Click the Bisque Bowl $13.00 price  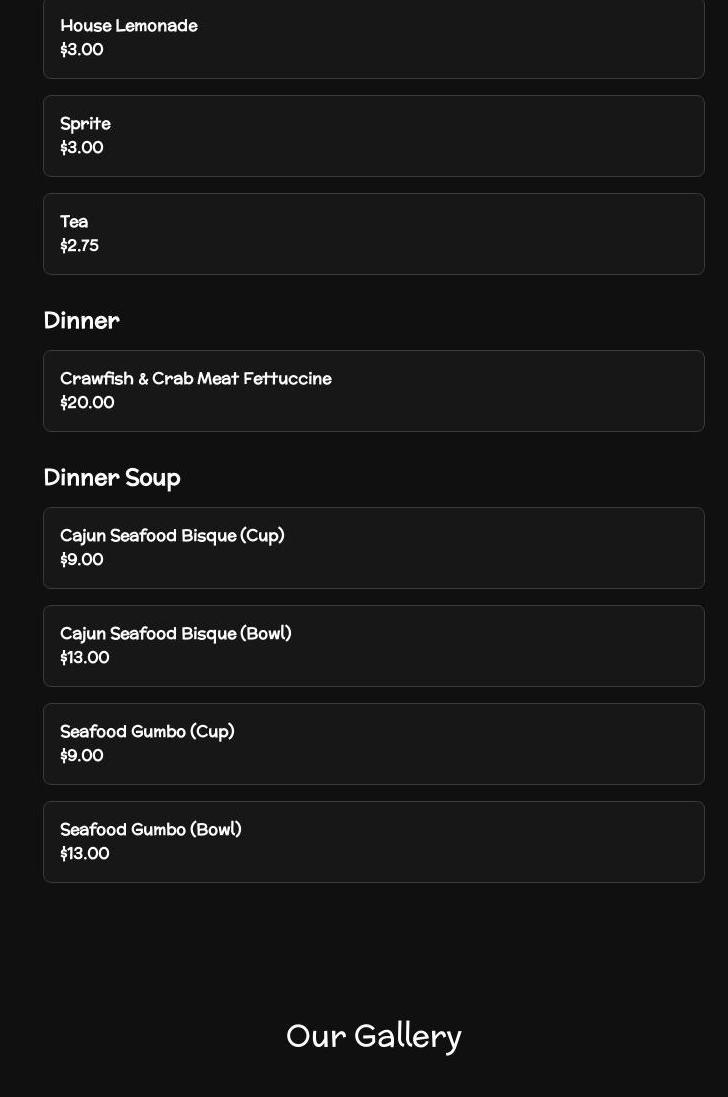coord(85,657)
